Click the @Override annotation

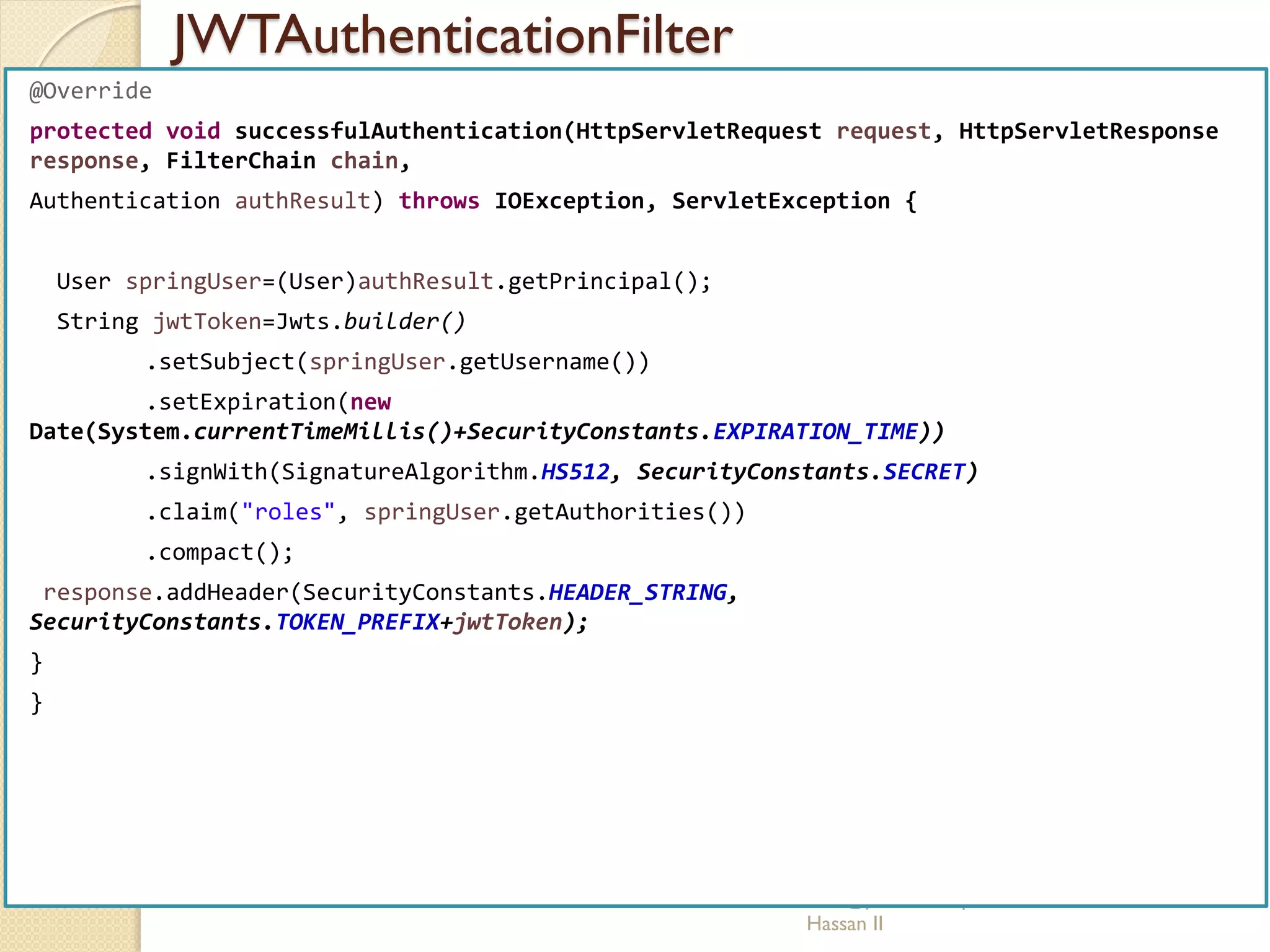pos(91,92)
